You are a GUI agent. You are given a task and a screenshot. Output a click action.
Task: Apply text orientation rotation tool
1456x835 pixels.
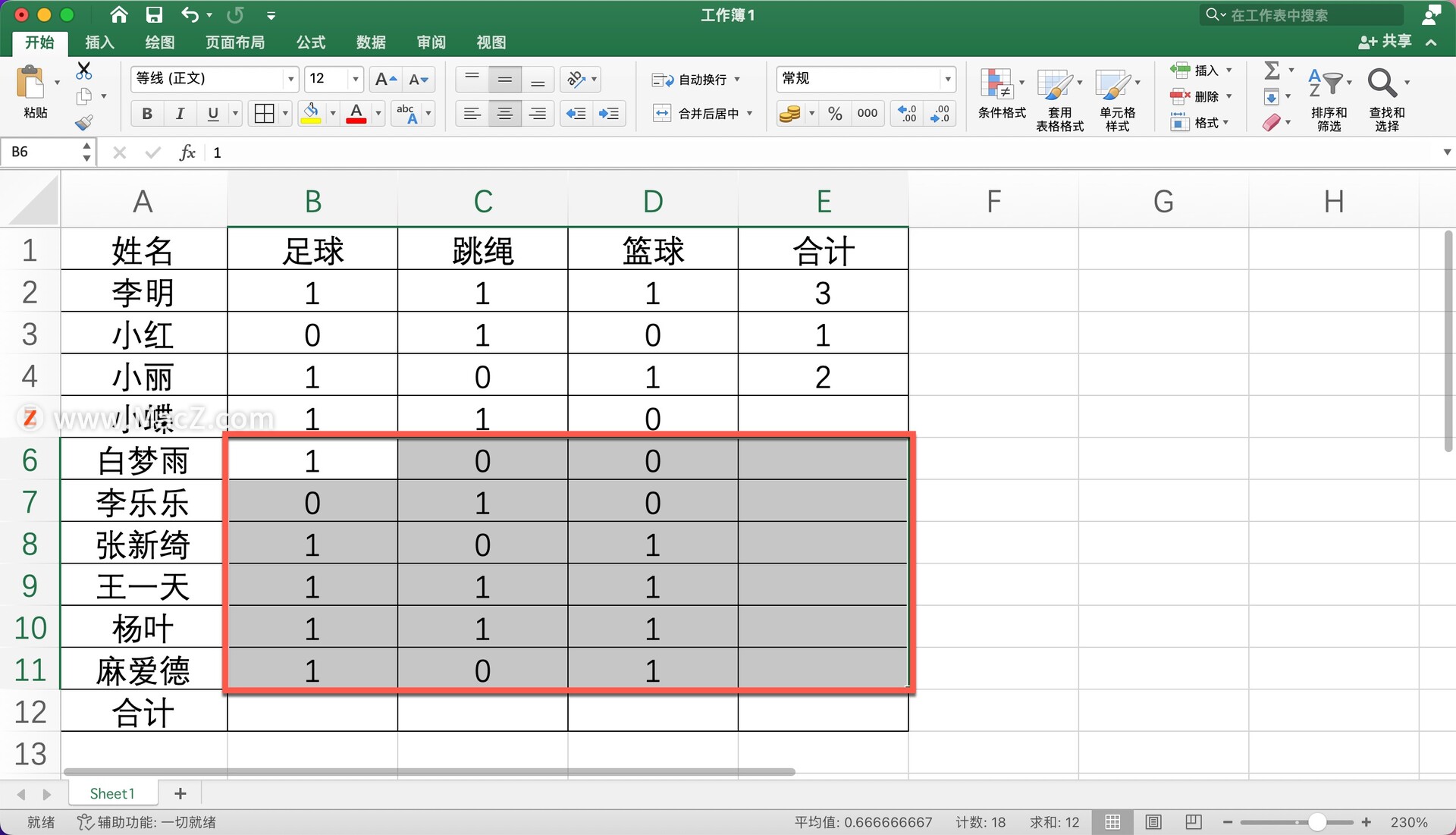pos(576,79)
